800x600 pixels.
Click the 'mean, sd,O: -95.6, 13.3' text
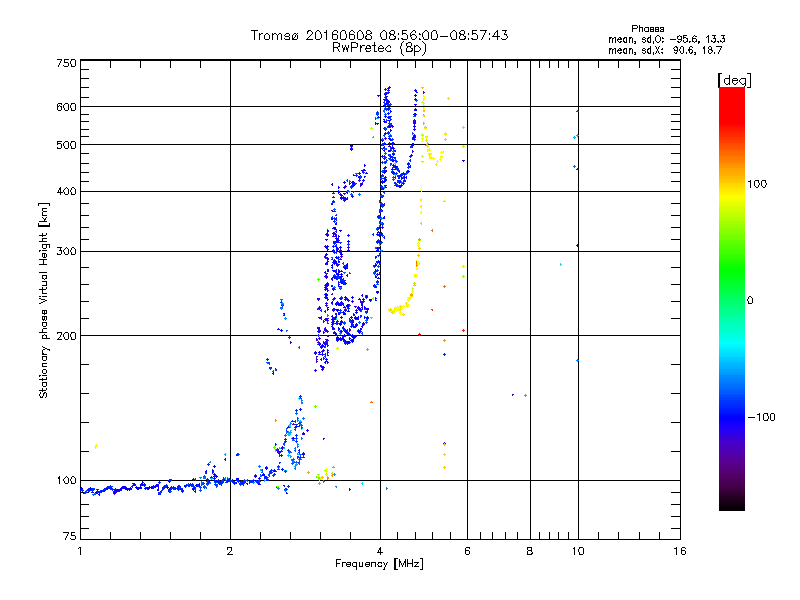click(x=666, y=39)
